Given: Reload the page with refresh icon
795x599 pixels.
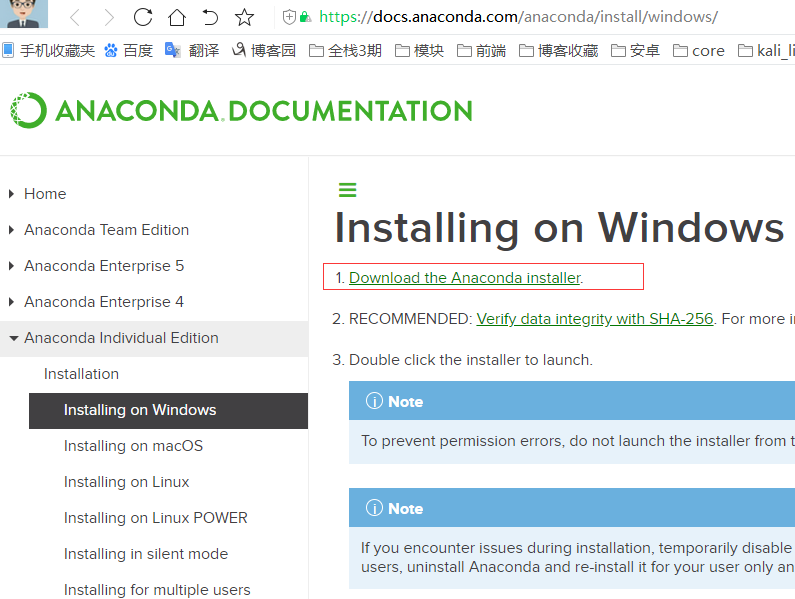Looking at the screenshot, I should point(143,17).
